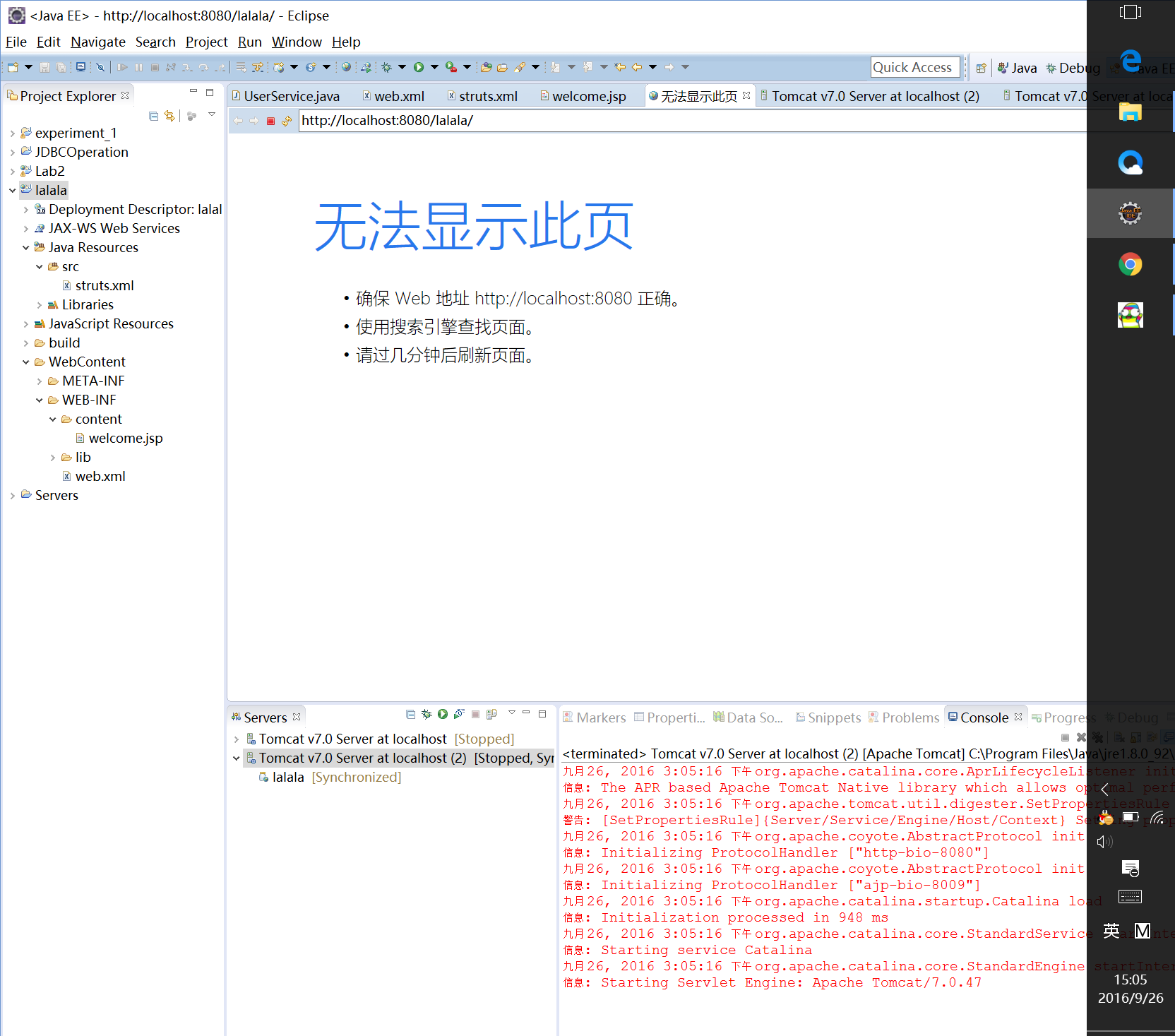Open the Project menu
The width and height of the screenshot is (1175, 1036).
[206, 42]
